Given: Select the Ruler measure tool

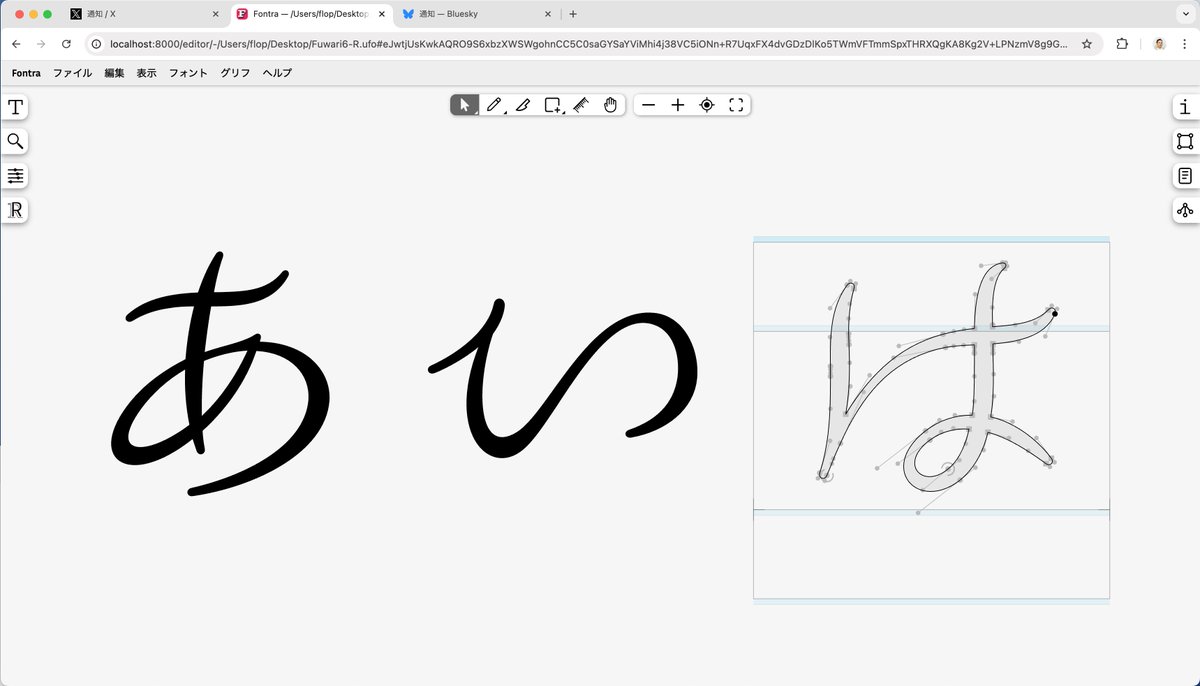Looking at the screenshot, I should [581, 105].
